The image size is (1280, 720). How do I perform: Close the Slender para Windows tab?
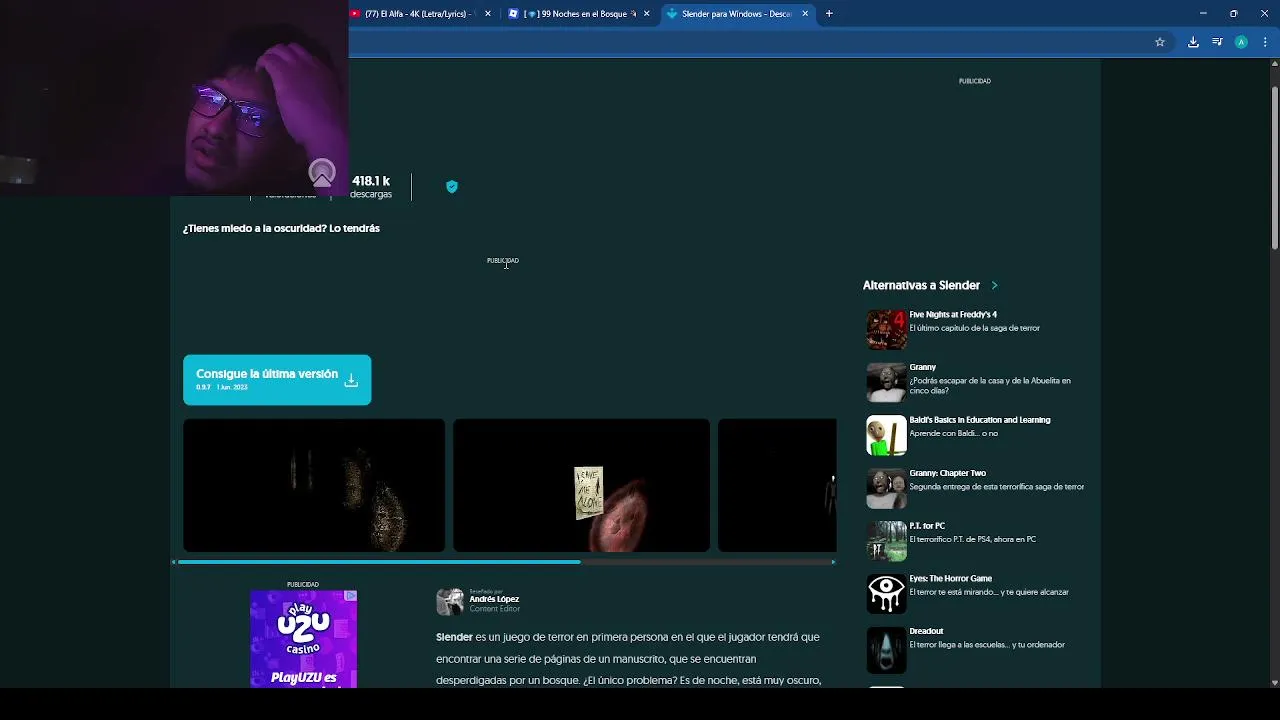[805, 14]
